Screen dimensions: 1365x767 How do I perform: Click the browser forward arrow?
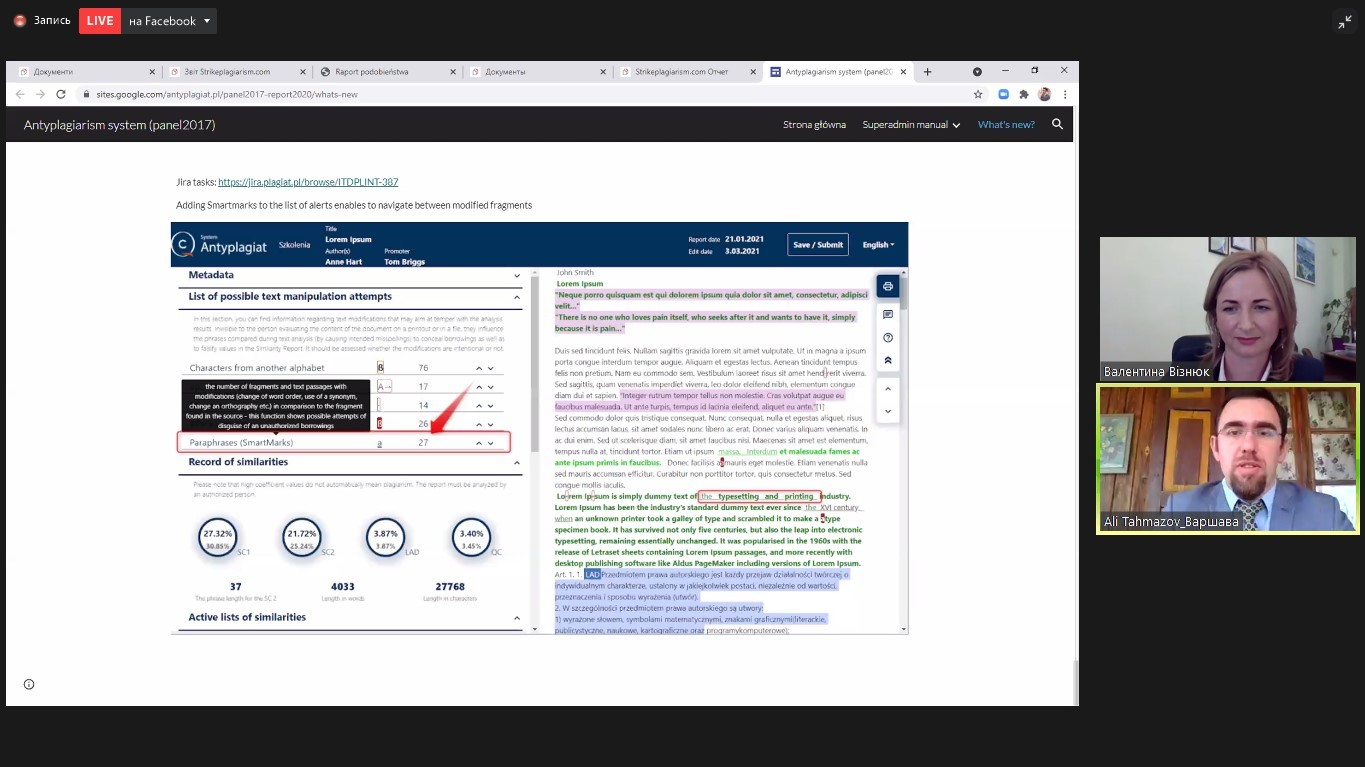pos(40,94)
